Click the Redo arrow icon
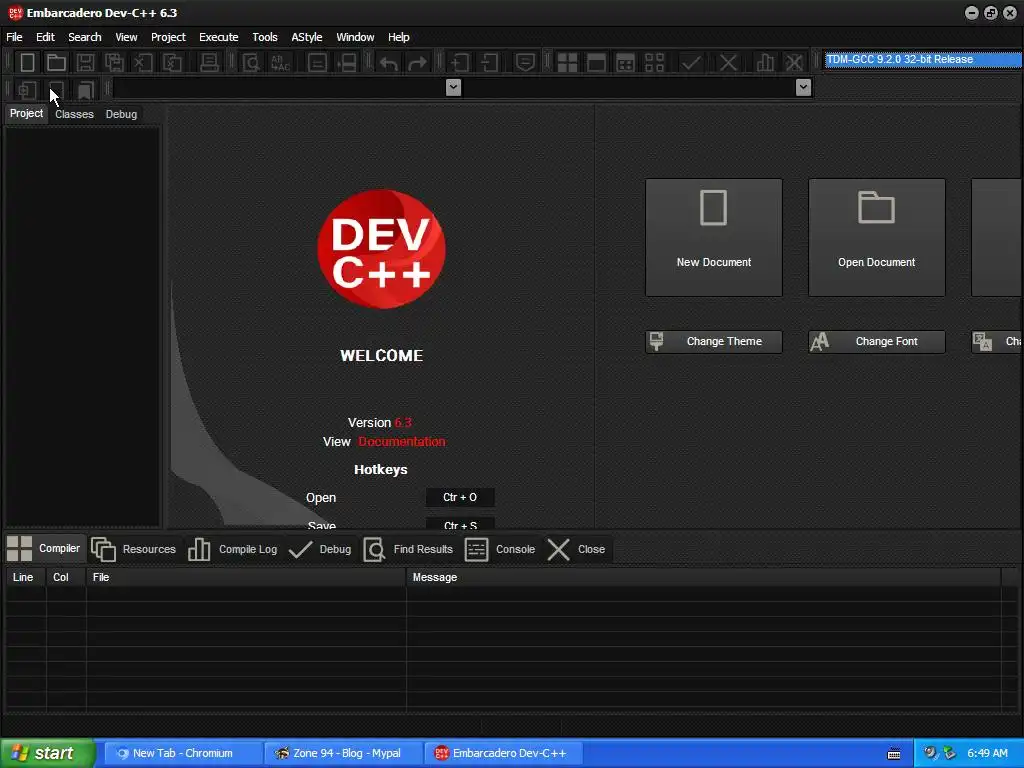 tap(417, 63)
